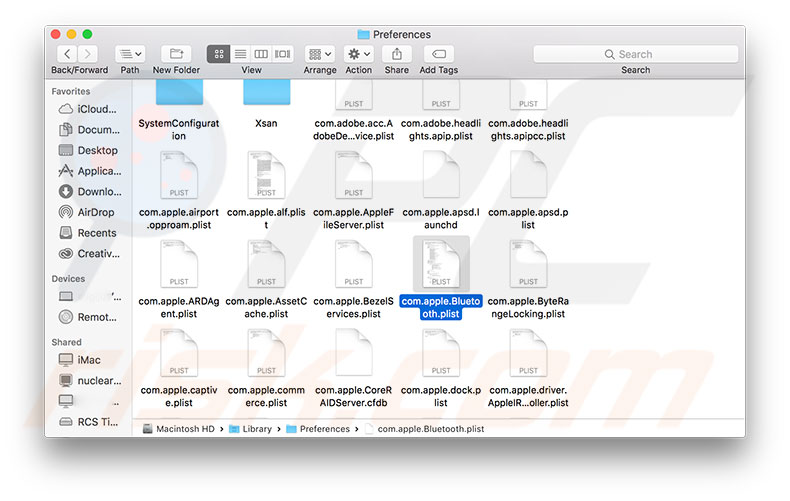The width and height of the screenshot is (790, 501).
Task: Click Library in path bar
Action: click(250, 429)
